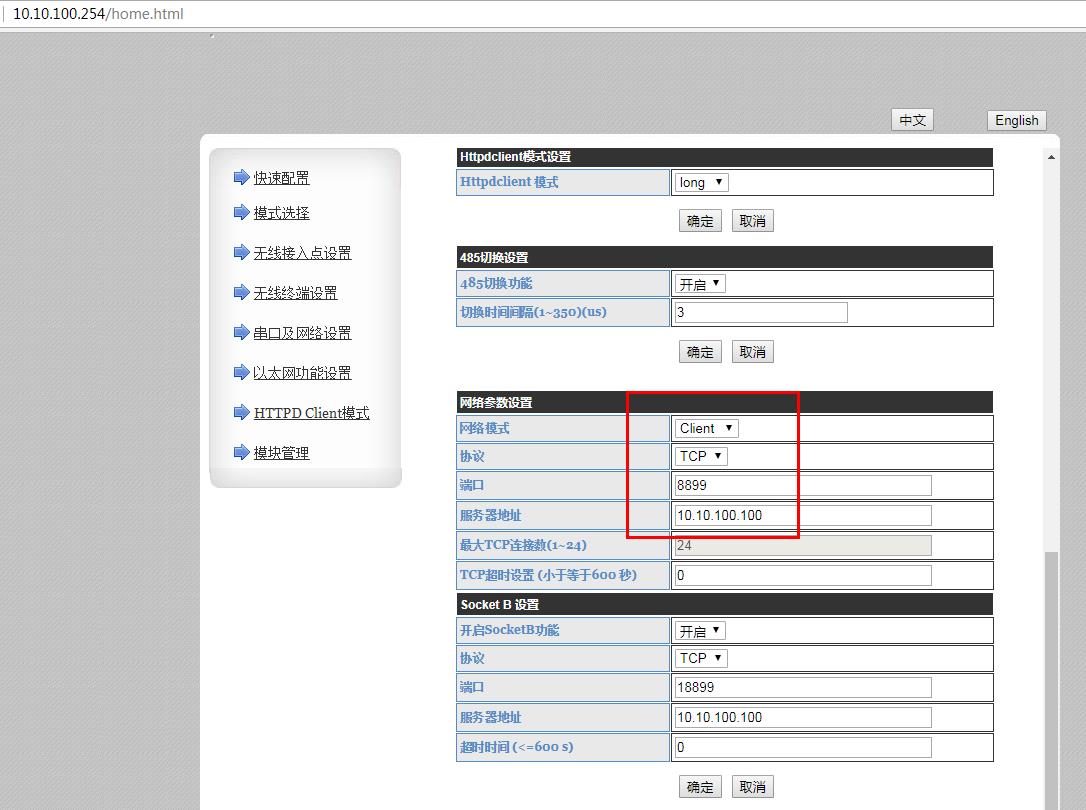Click the arrow icon beside 快速配置
Image resolution: width=1086 pixels, height=810 pixels.
(x=241, y=178)
